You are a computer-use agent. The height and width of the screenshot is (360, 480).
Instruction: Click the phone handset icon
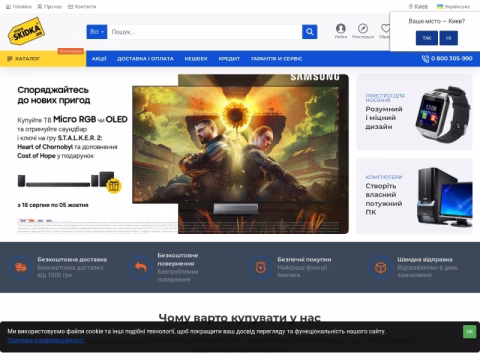point(425,59)
